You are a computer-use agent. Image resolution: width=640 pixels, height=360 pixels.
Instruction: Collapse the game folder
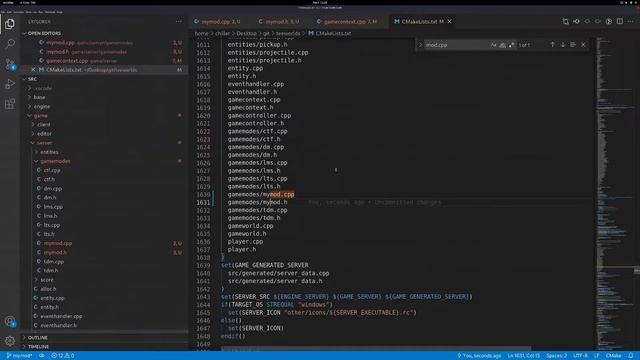pos(40,116)
